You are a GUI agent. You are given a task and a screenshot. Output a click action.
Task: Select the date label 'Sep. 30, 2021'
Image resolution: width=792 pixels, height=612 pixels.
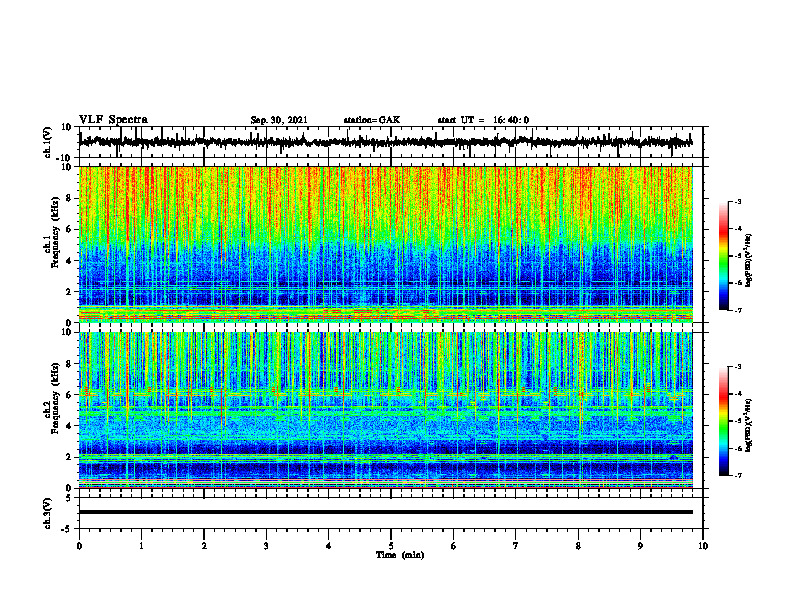pyautogui.click(x=279, y=120)
